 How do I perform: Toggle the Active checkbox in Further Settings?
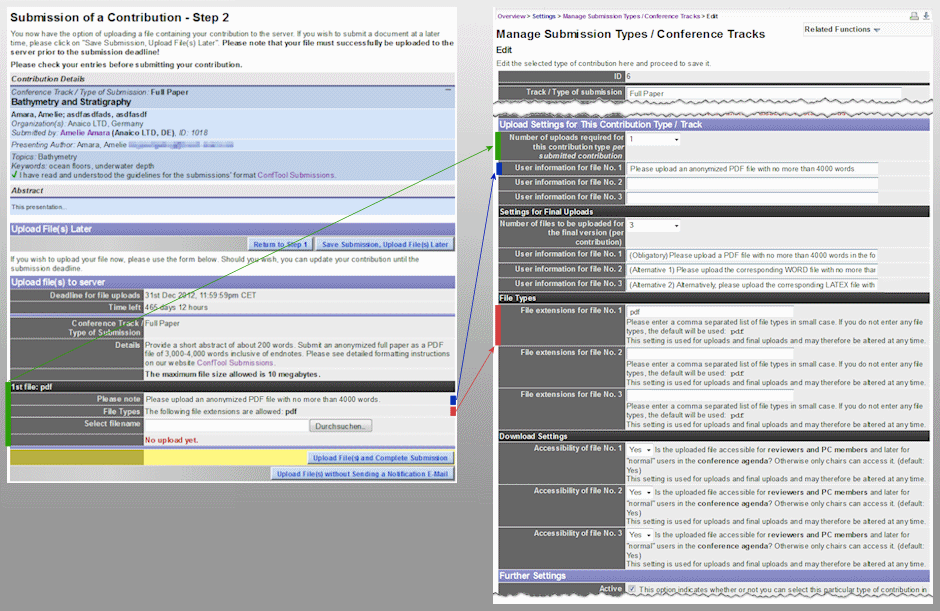click(632, 589)
